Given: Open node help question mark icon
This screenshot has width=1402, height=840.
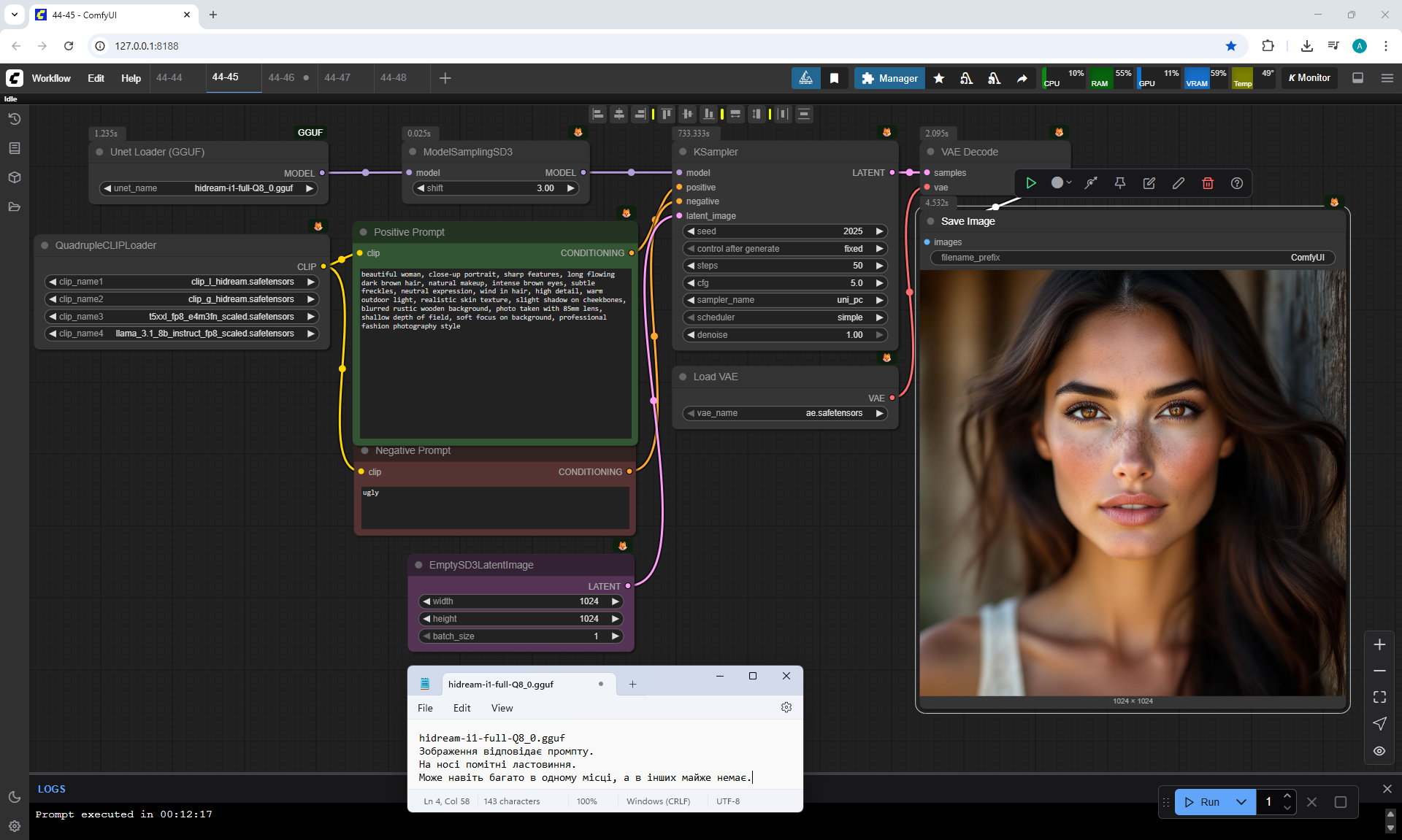Looking at the screenshot, I should click(1236, 183).
